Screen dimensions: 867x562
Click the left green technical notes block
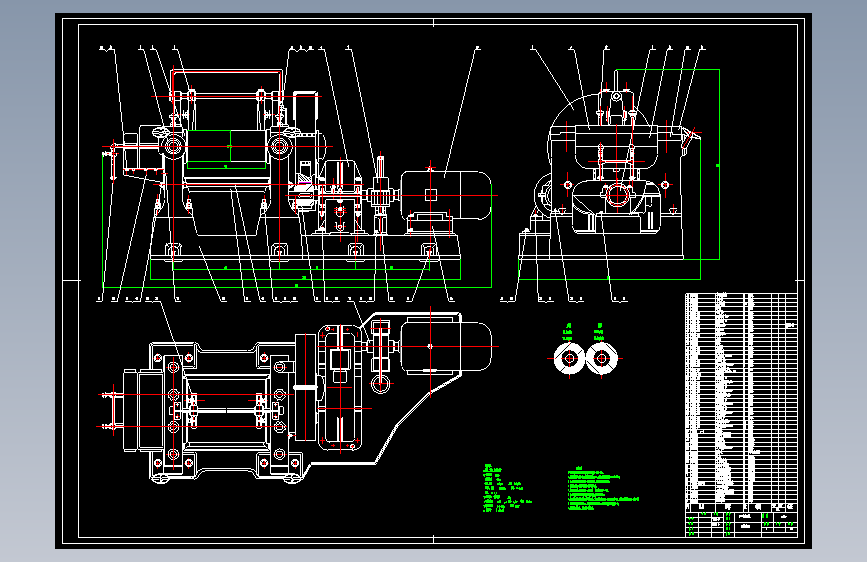pos(506,488)
